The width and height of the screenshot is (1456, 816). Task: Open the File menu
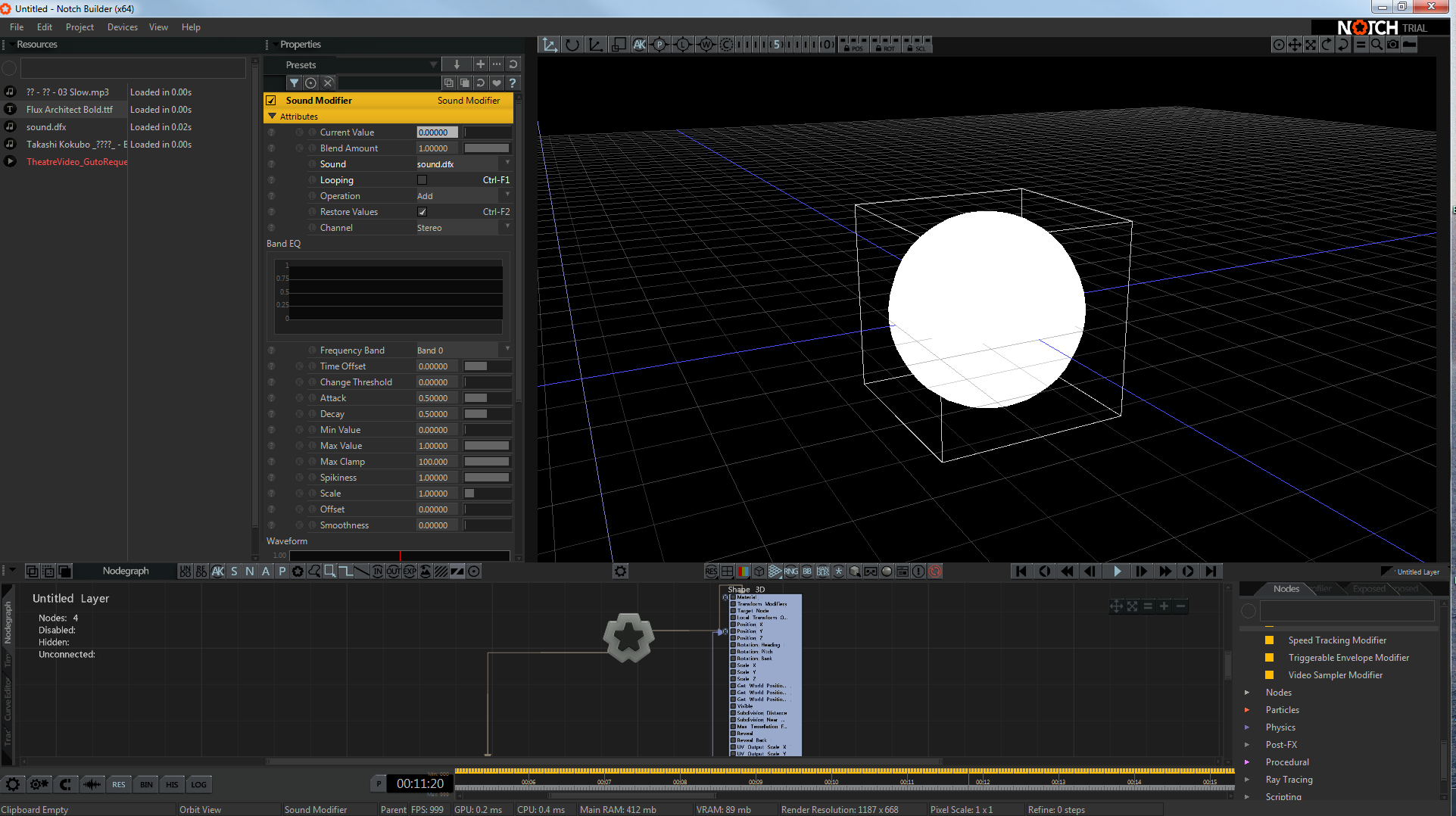click(17, 27)
